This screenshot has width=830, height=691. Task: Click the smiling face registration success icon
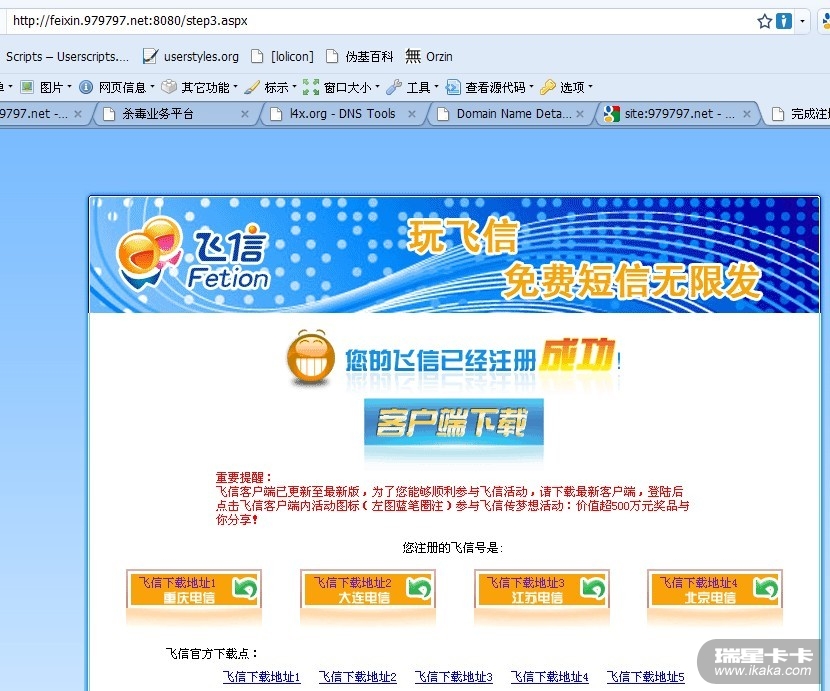point(311,358)
